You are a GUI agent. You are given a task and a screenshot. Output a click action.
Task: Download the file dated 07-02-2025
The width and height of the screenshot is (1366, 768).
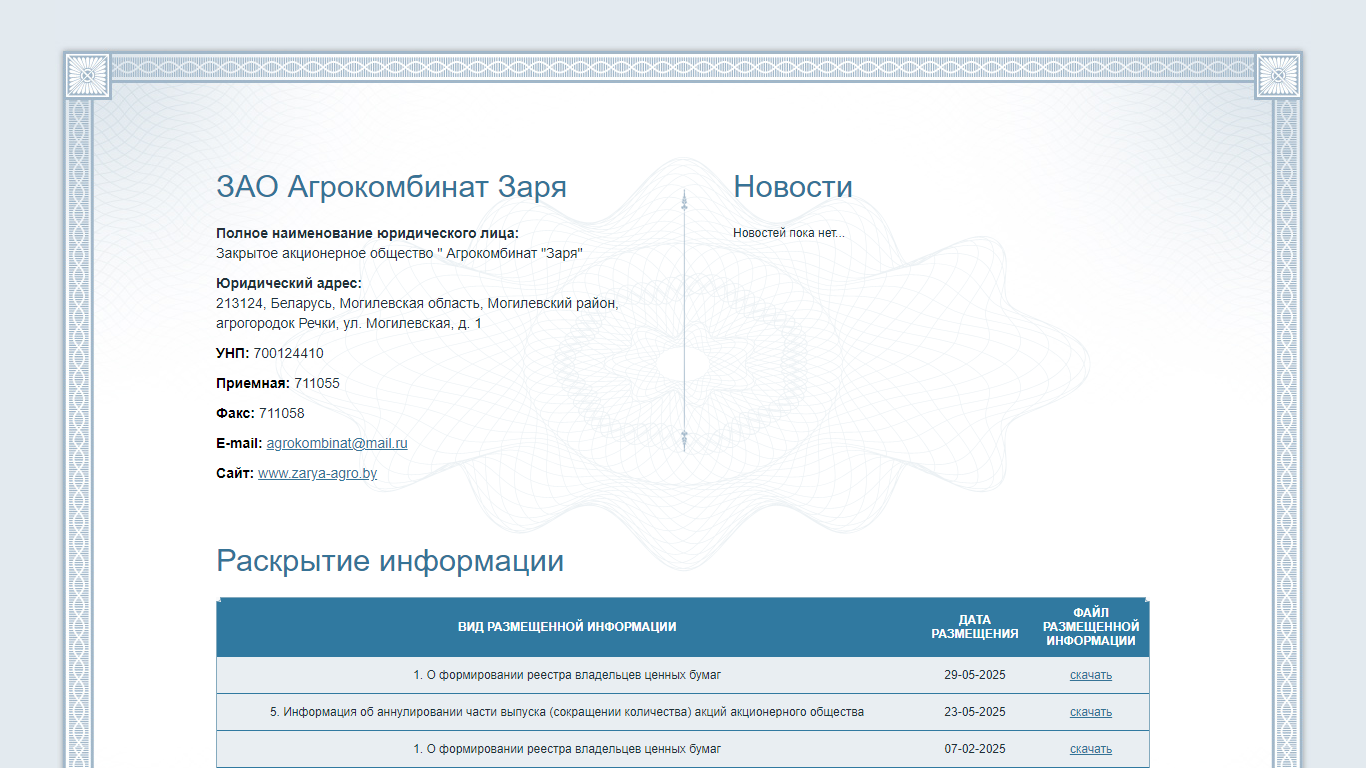pyautogui.click(x=1090, y=749)
